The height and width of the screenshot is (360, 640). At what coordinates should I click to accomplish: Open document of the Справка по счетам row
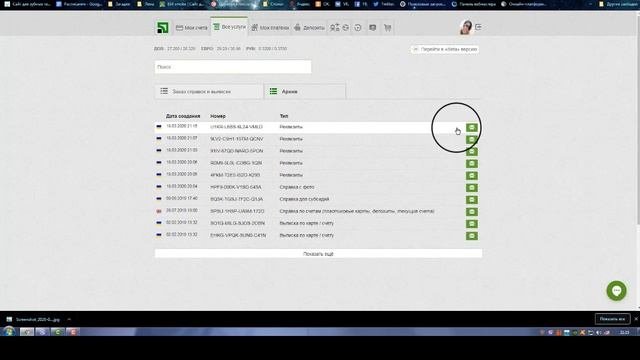click(472, 212)
